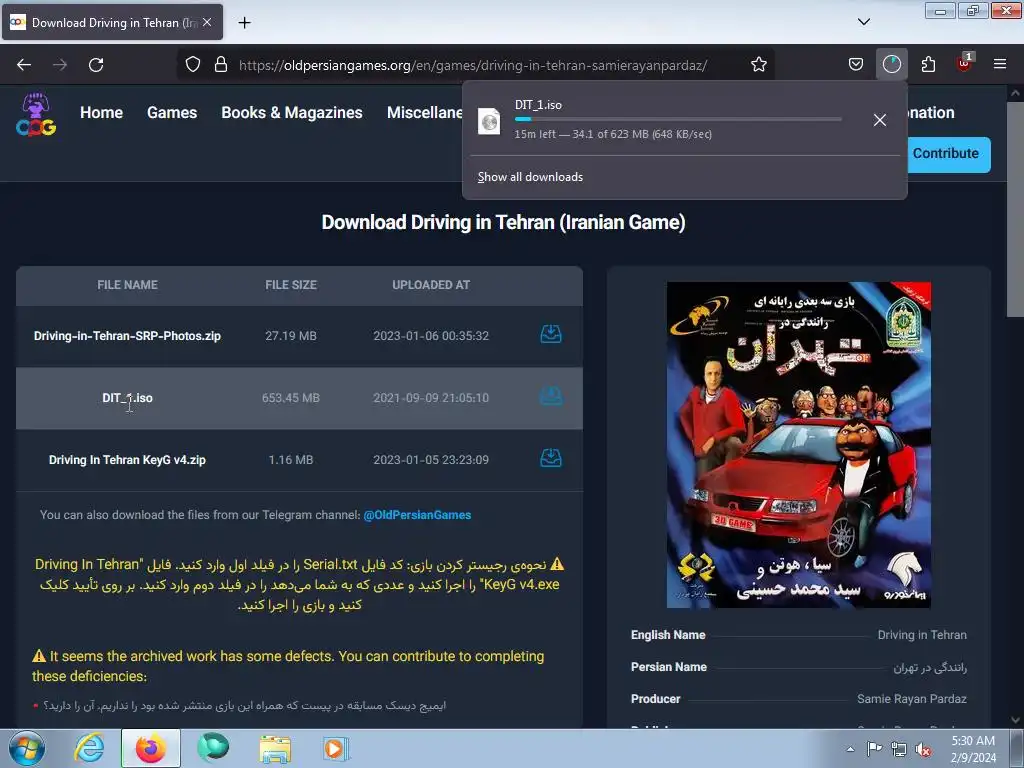Open the file explorer folder taskbar icon
The height and width of the screenshot is (768, 1024).
275,748
